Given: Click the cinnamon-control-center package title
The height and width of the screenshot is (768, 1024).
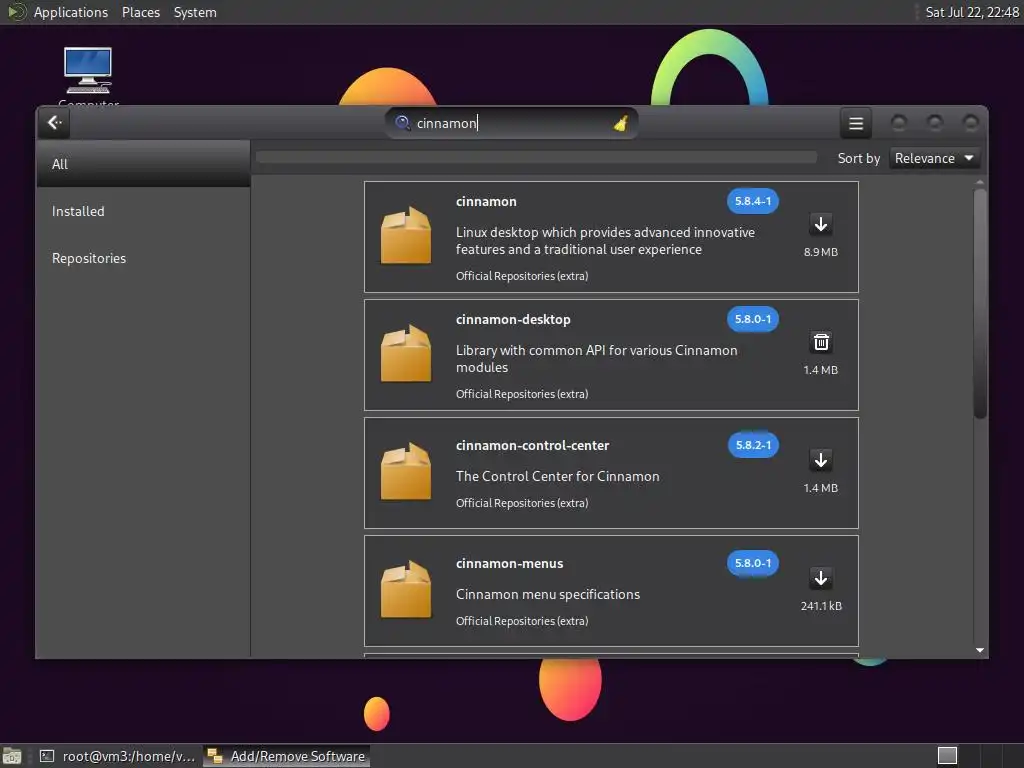Looking at the screenshot, I should click(x=532, y=445).
